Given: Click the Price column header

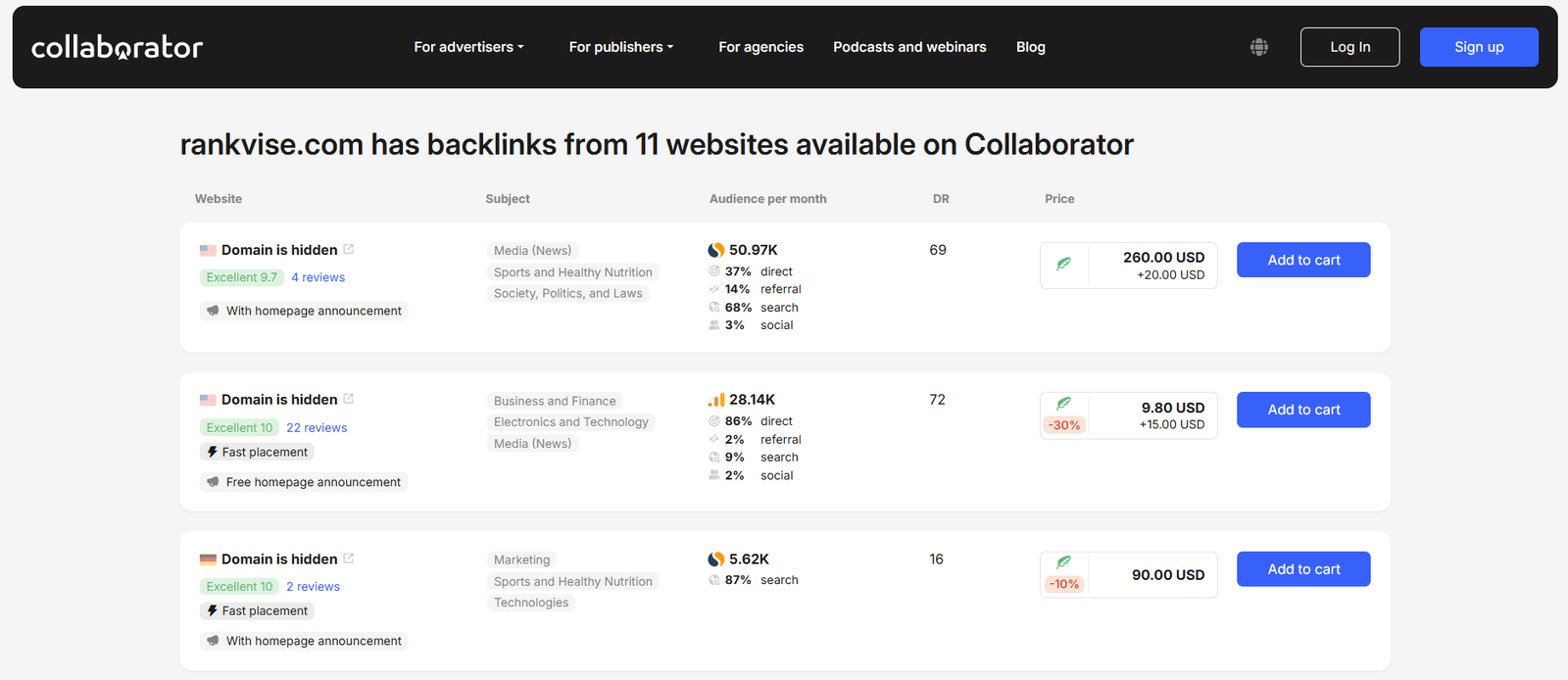Looking at the screenshot, I should [1059, 199].
